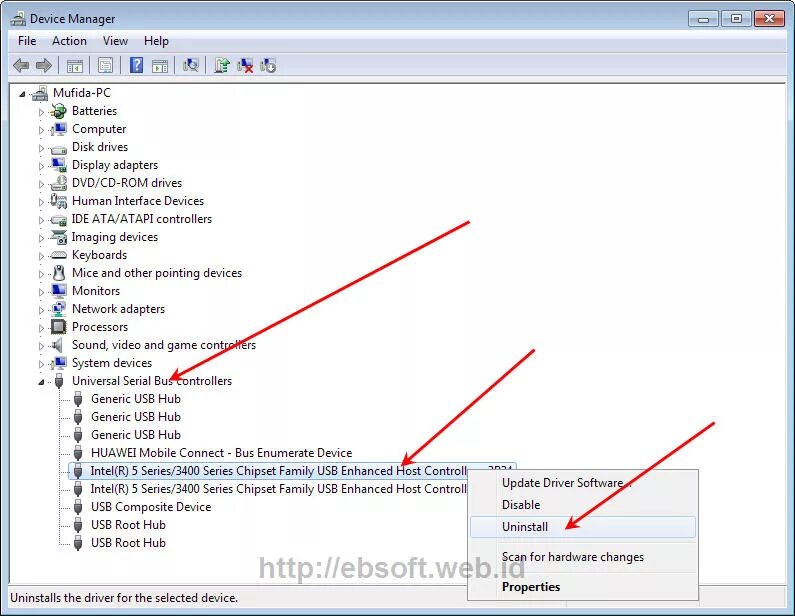This screenshot has height=616, width=795.
Task: Expand the Network adapters category
Action: click(42, 310)
